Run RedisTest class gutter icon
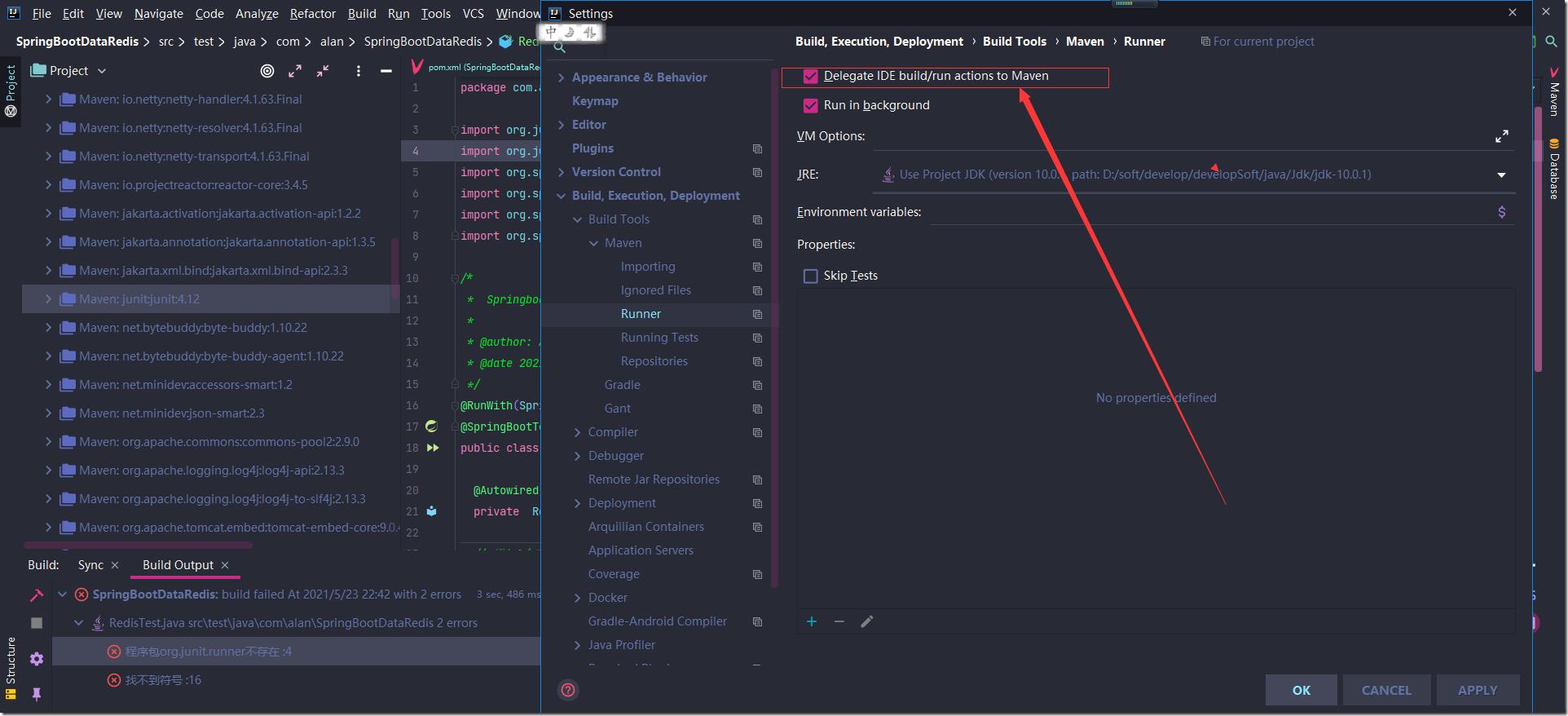Viewport: 1568px width, 716px height. (433, 448)
